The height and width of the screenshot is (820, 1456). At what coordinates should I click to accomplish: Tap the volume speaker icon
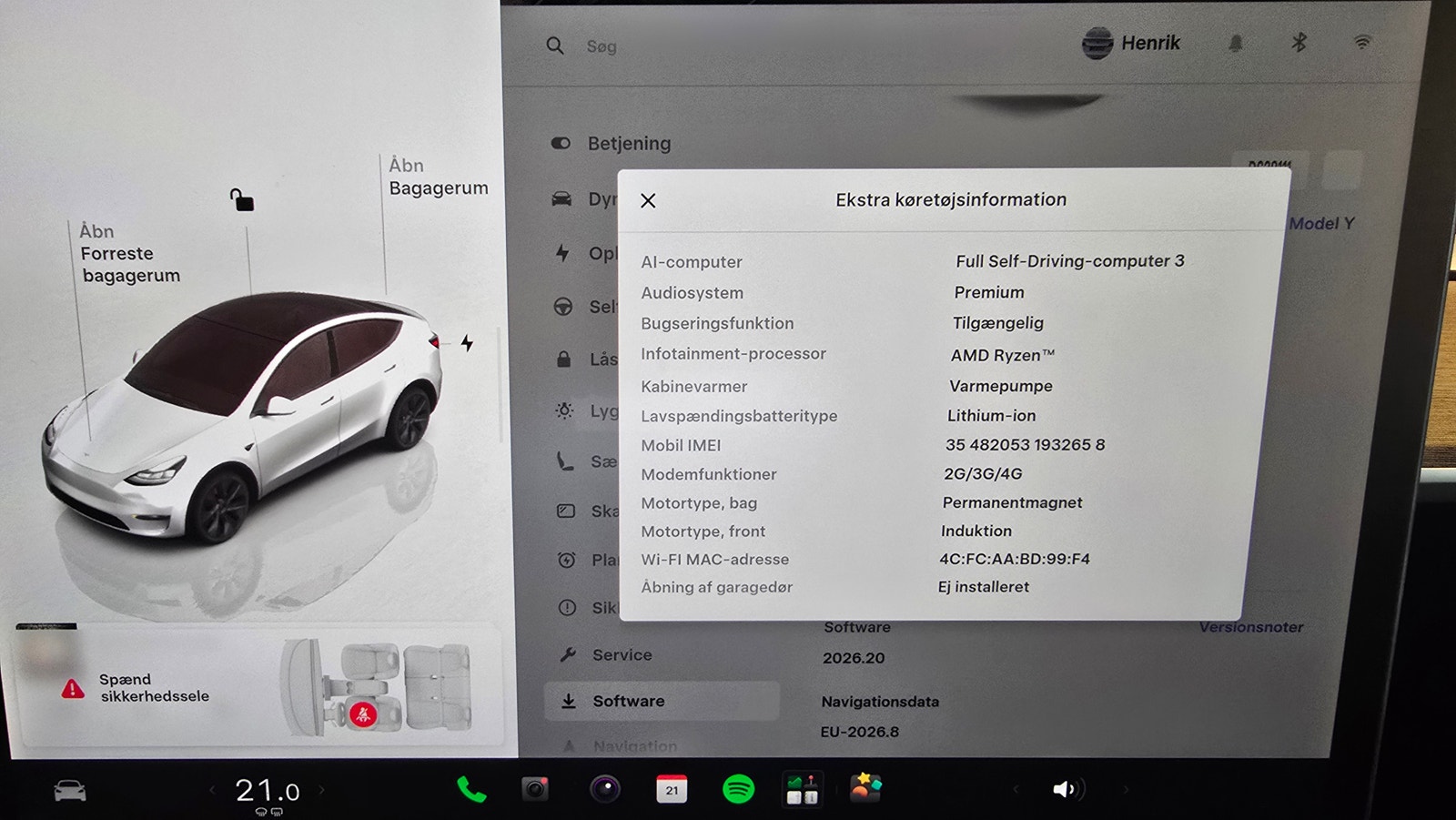[x=1067, y=789]
